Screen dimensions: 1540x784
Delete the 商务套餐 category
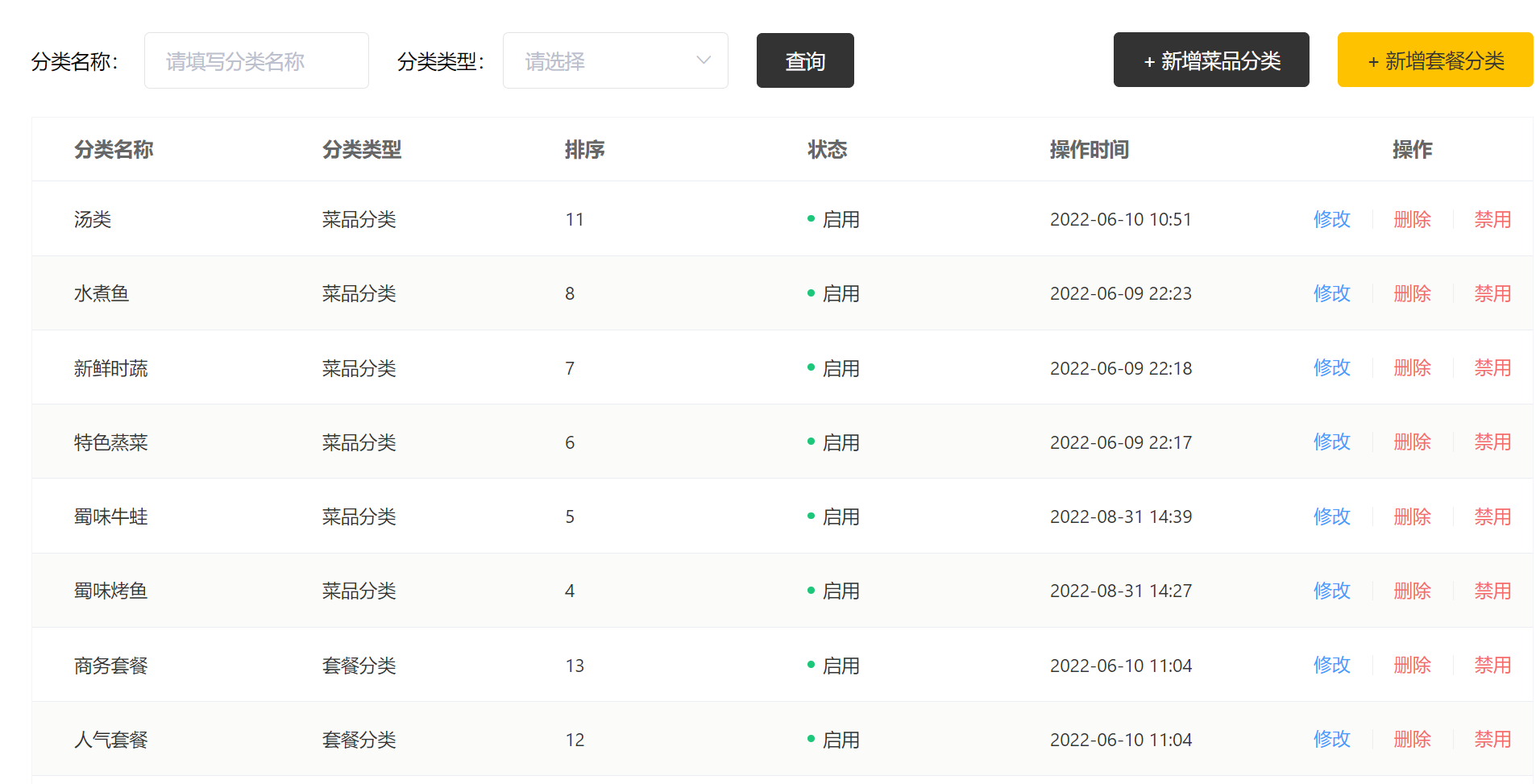pos(1412,666)
